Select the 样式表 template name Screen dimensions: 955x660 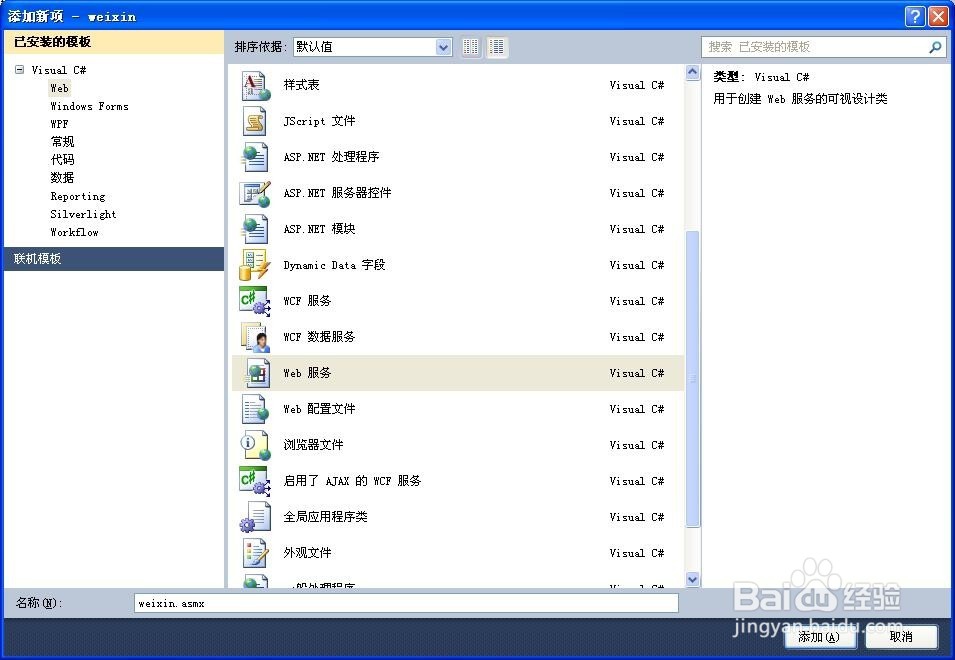pyautogui.click(x=301, y=85)
